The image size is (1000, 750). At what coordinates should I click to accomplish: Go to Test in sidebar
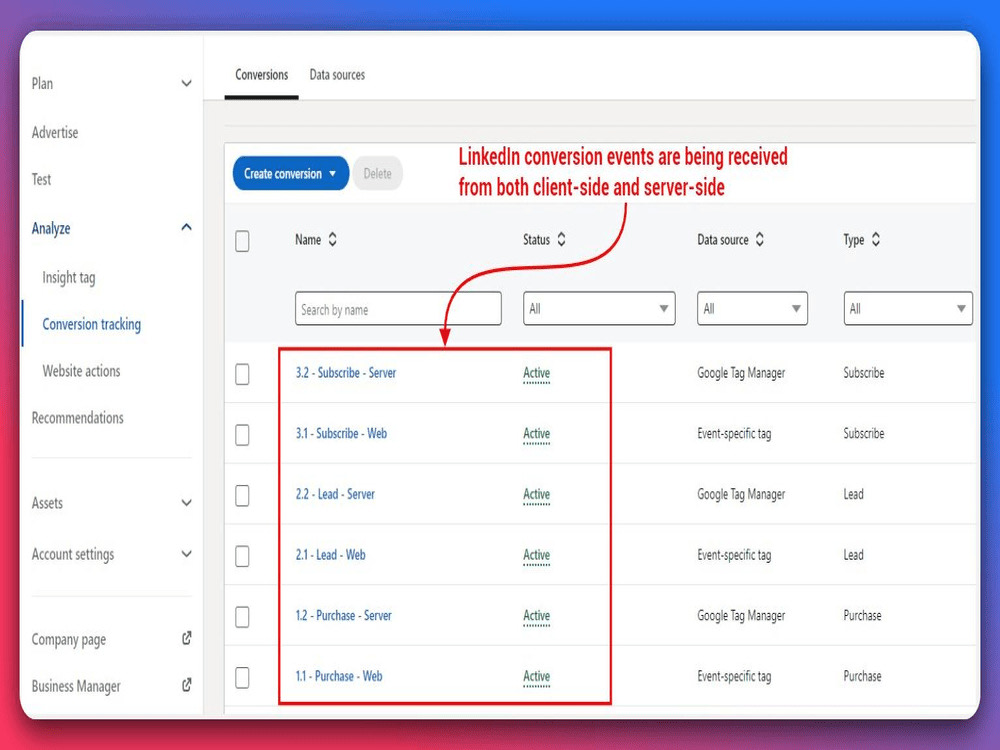41,179
